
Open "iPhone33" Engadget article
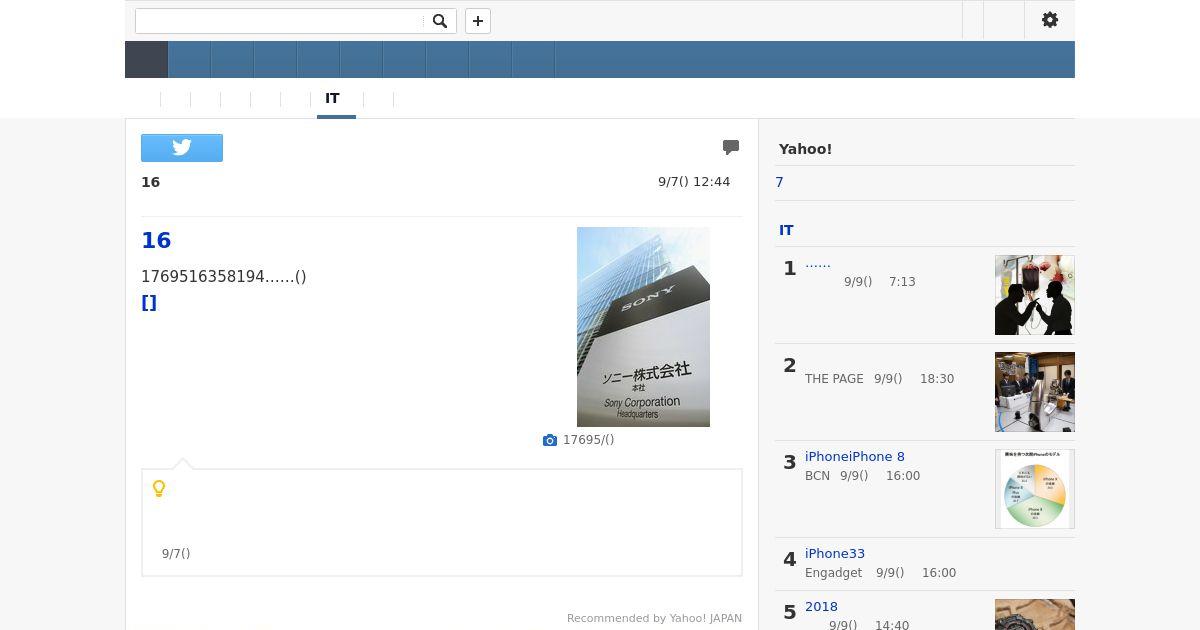point(835,554)
